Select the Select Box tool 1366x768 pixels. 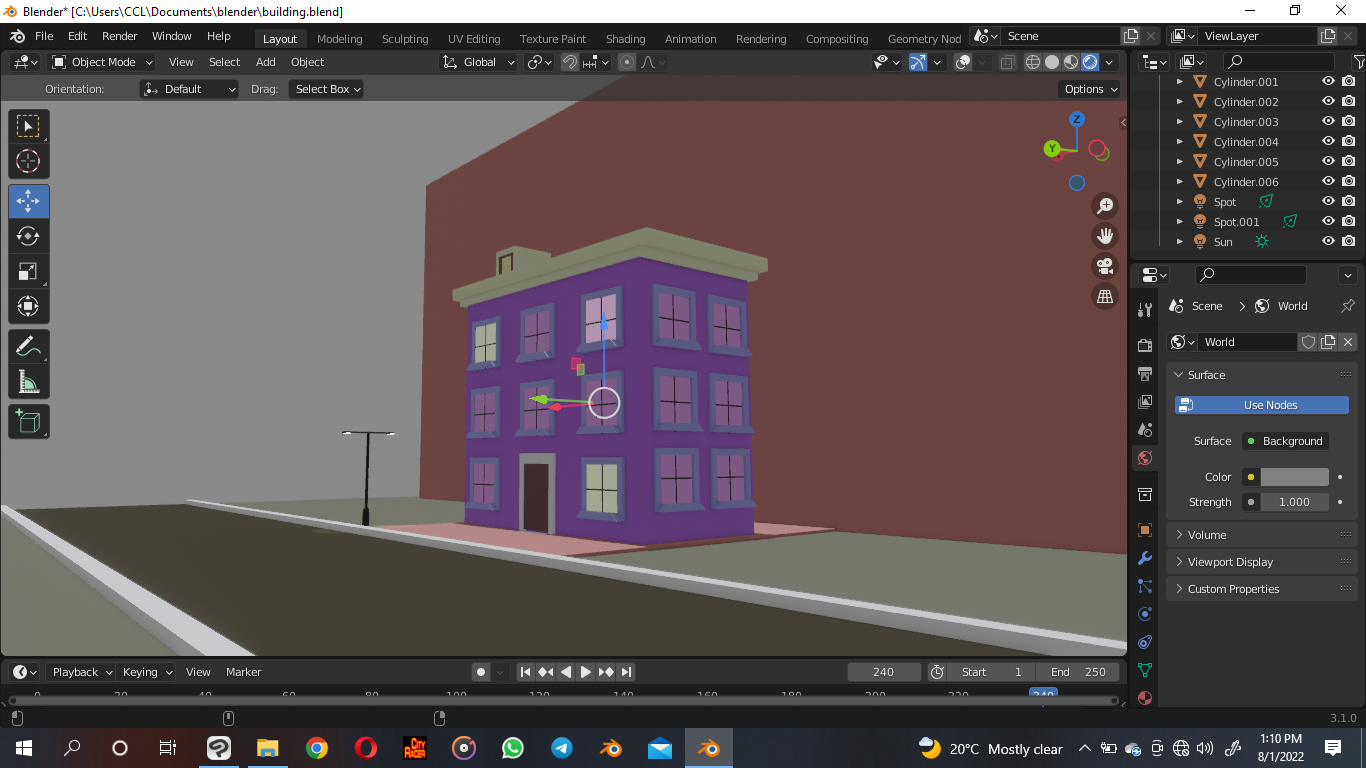coord(29,126)
